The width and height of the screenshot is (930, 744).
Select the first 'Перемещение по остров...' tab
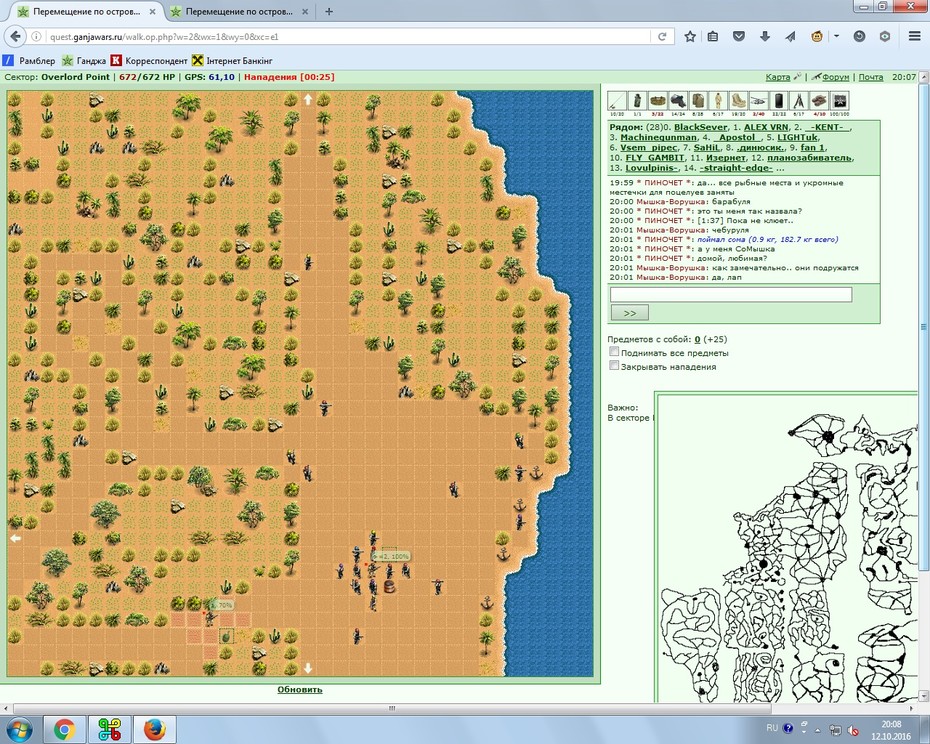[87, 11]
